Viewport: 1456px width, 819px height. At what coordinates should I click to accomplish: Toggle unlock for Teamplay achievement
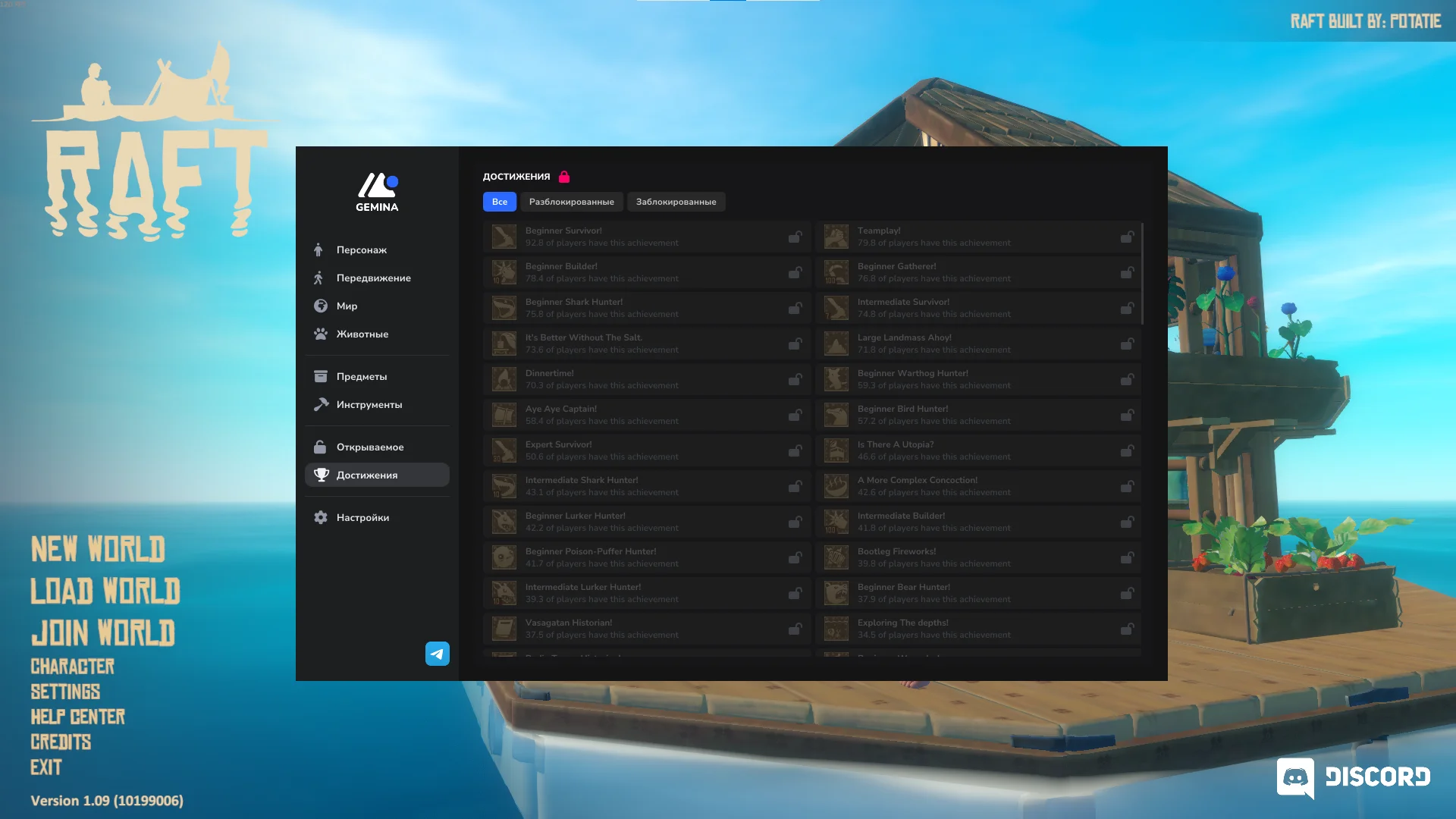[x=1126, y=236]
